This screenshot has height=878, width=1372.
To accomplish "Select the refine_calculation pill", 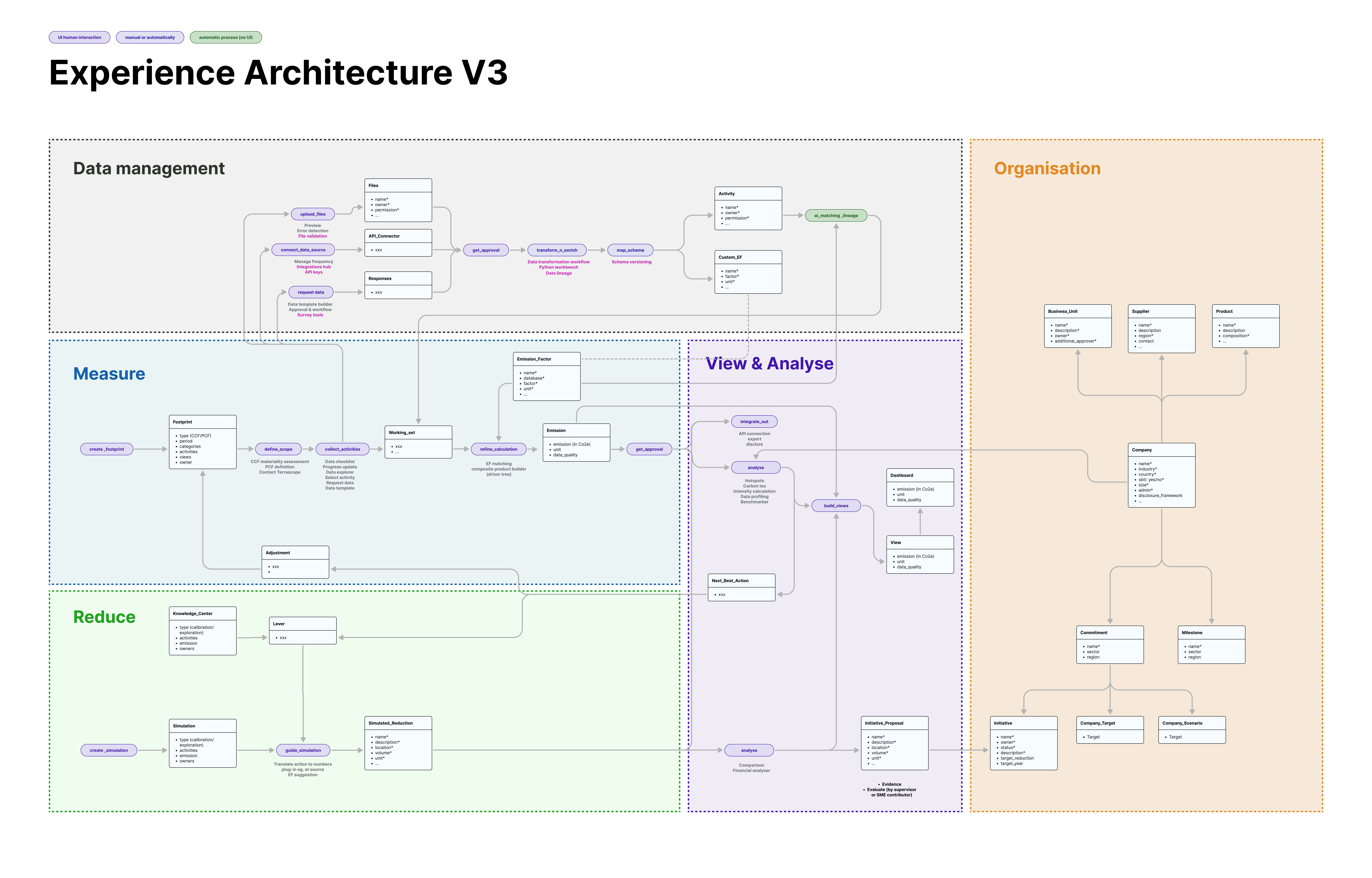I will (x=498, y=449).
